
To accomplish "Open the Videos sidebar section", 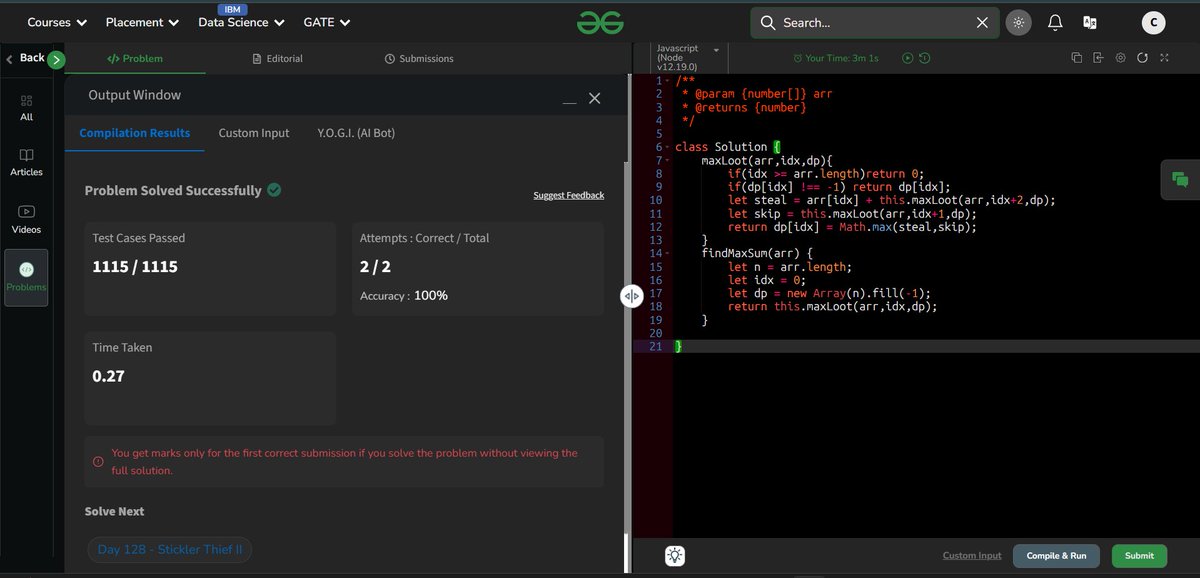I will (x=26, y=220).
